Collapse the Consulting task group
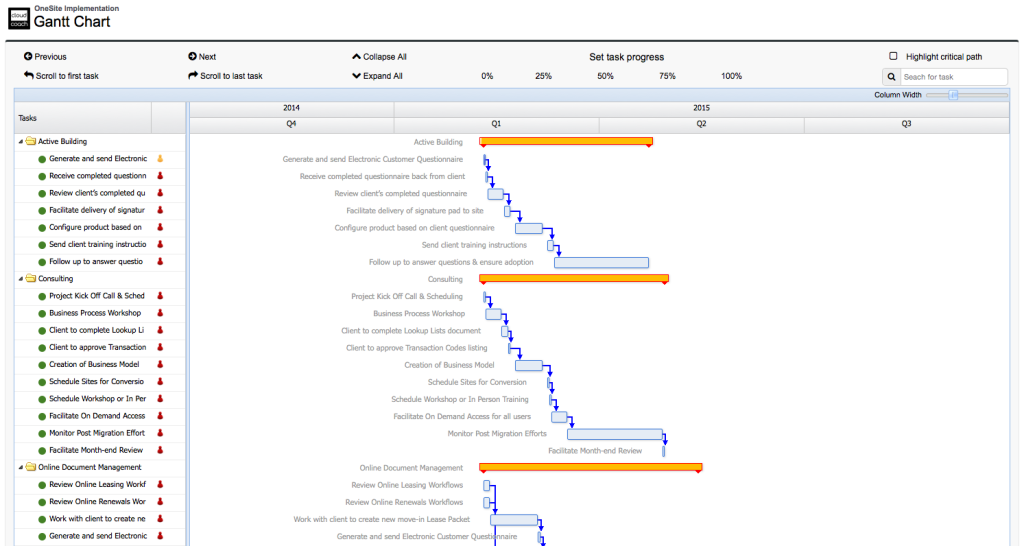 pos(21,279)
